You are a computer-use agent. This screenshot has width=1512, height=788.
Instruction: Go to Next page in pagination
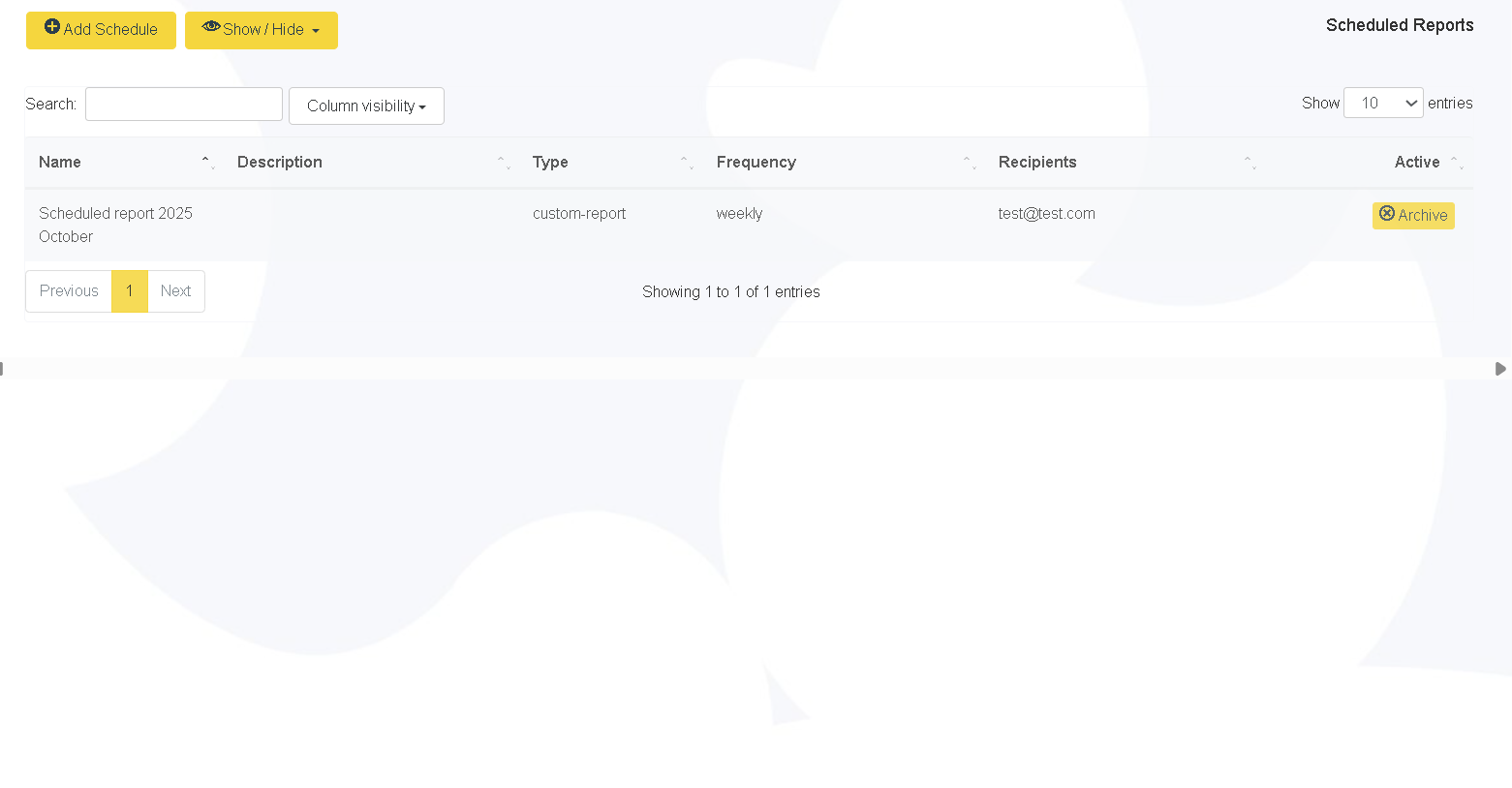[175, 291]
